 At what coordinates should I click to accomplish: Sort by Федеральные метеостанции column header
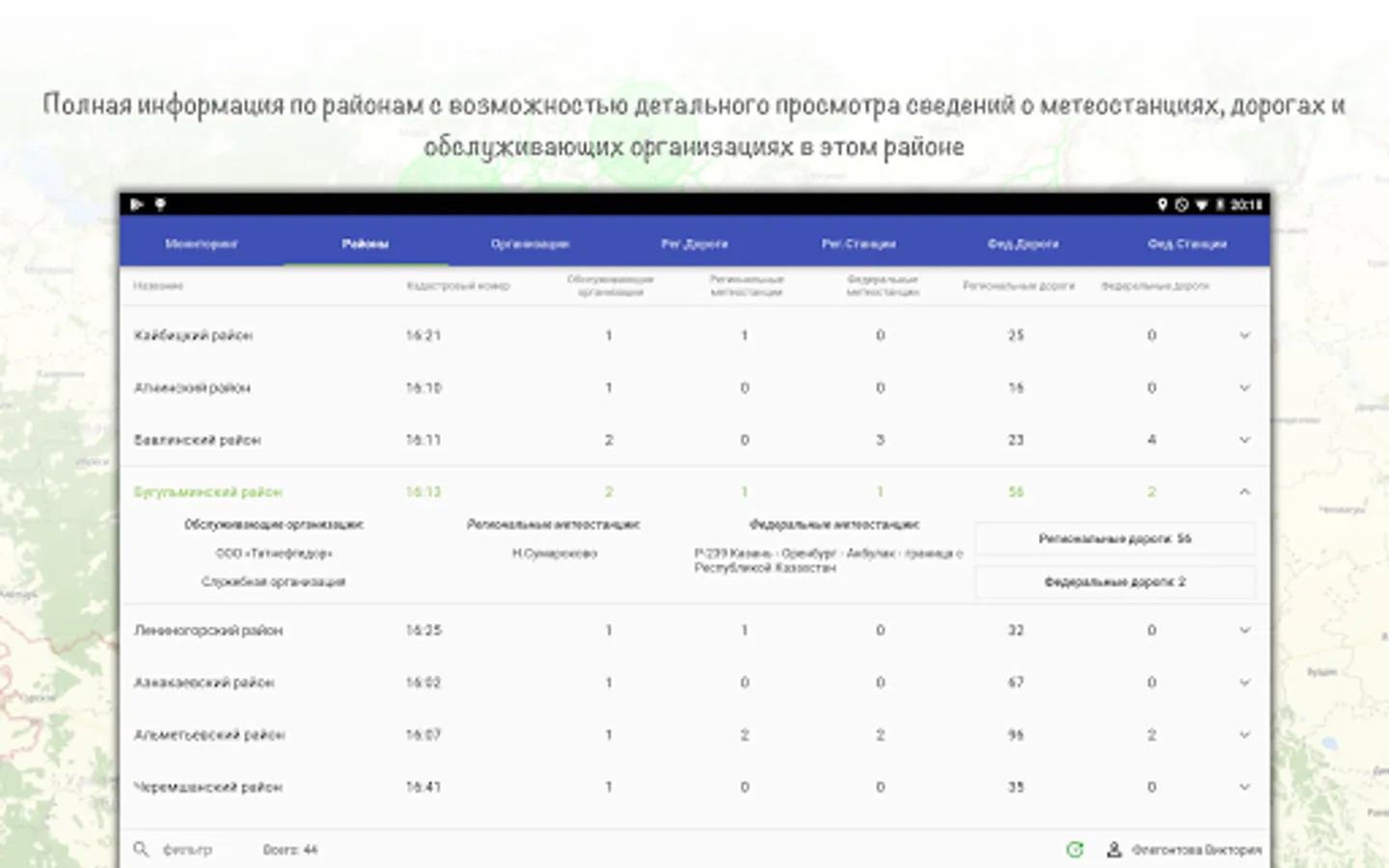pos(882,285)
